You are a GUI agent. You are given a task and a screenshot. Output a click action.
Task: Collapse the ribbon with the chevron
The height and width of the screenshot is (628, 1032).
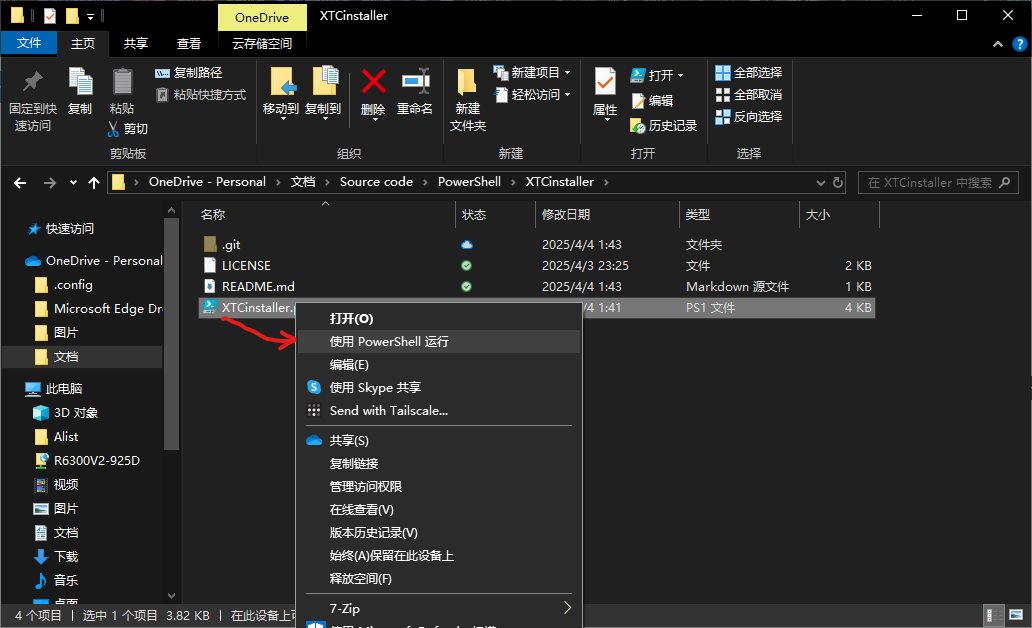[998, 44]
